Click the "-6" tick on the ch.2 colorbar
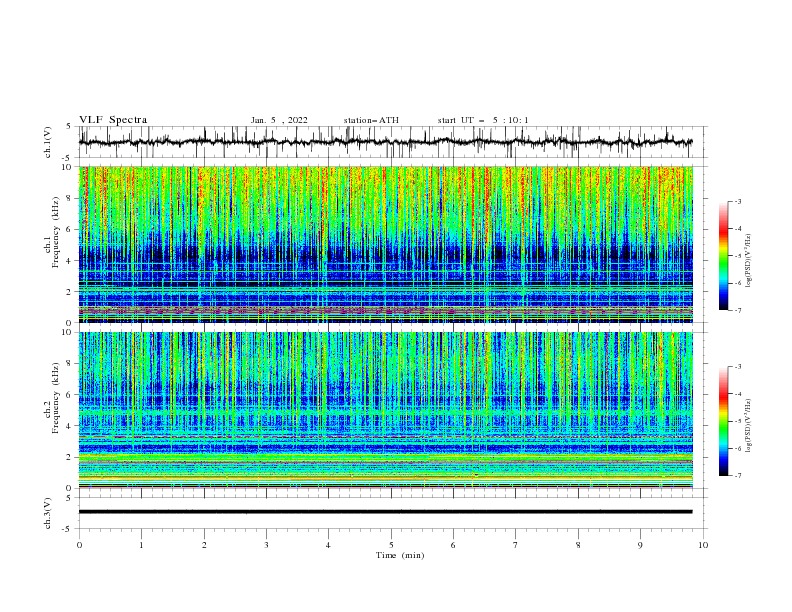 pos(737,448)
